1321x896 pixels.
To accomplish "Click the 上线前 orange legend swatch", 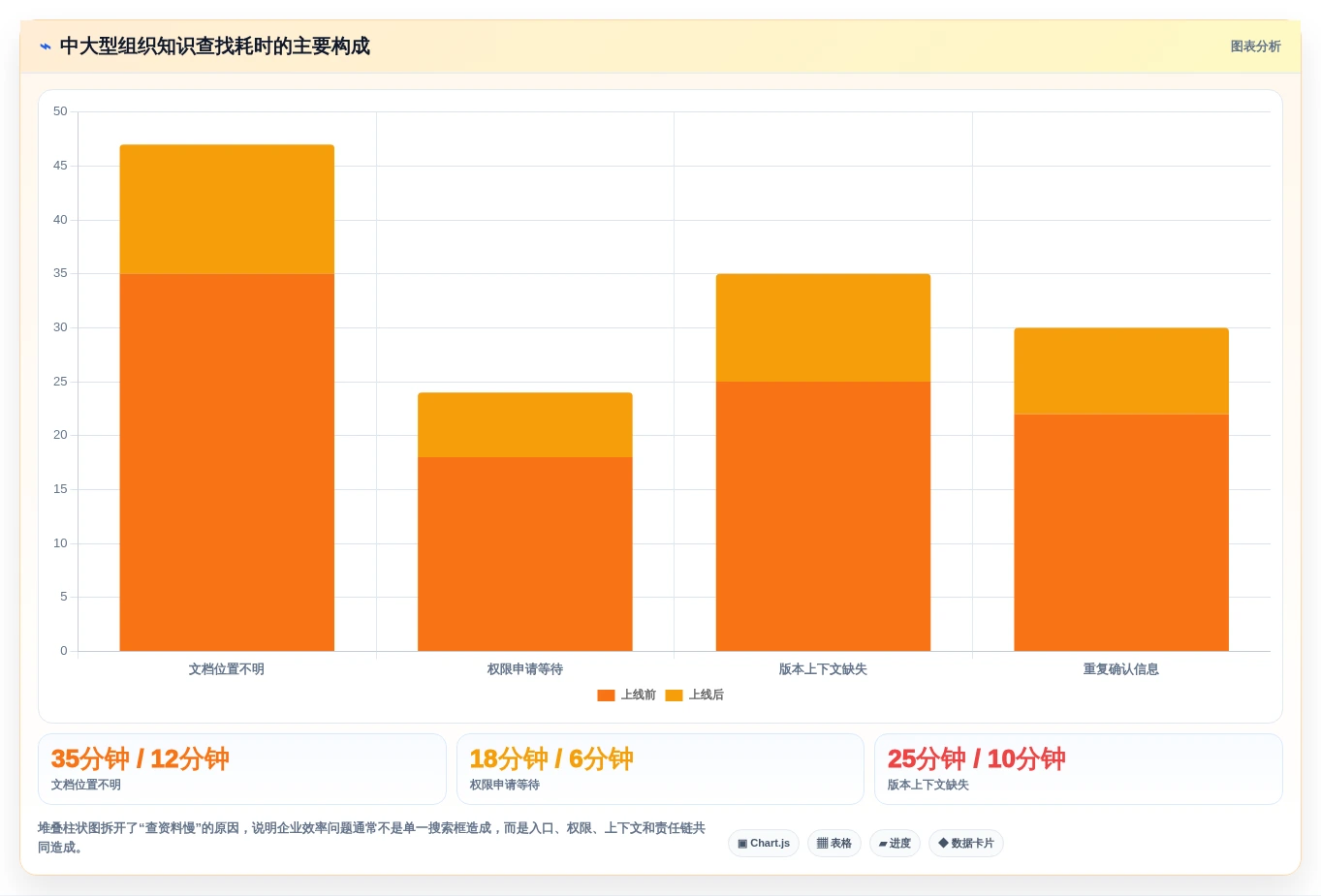I will pyautogui.click(x=606, y=695).
